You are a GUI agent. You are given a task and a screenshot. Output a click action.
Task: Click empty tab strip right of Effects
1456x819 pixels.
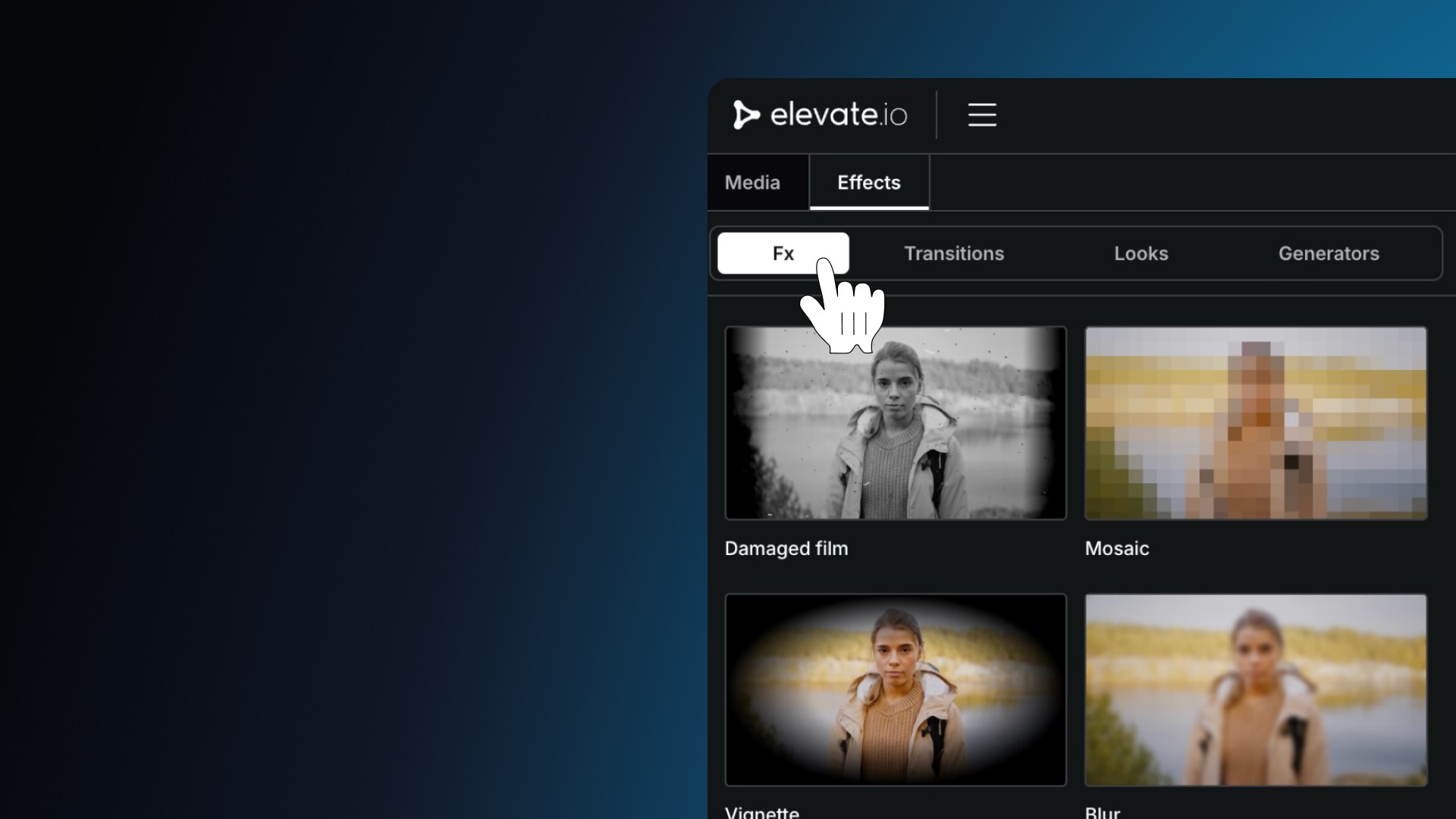(1191, 183)
